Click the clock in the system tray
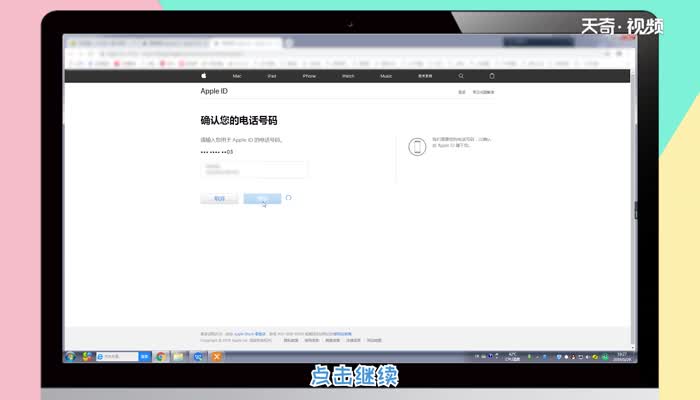Viewport: 700px width, 400px height. click(622, 356)
